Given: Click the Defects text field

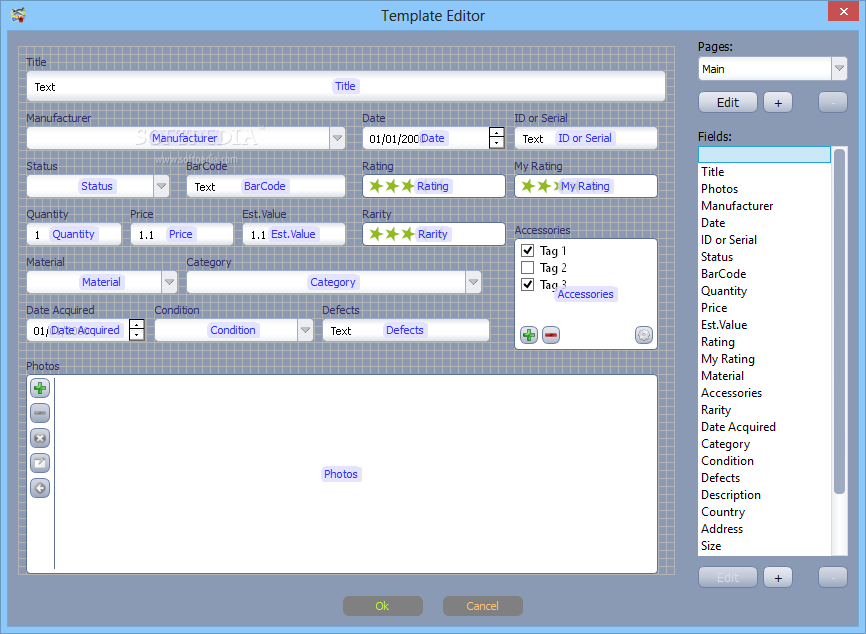Looking at the screenshot, I should click(406, 330).
